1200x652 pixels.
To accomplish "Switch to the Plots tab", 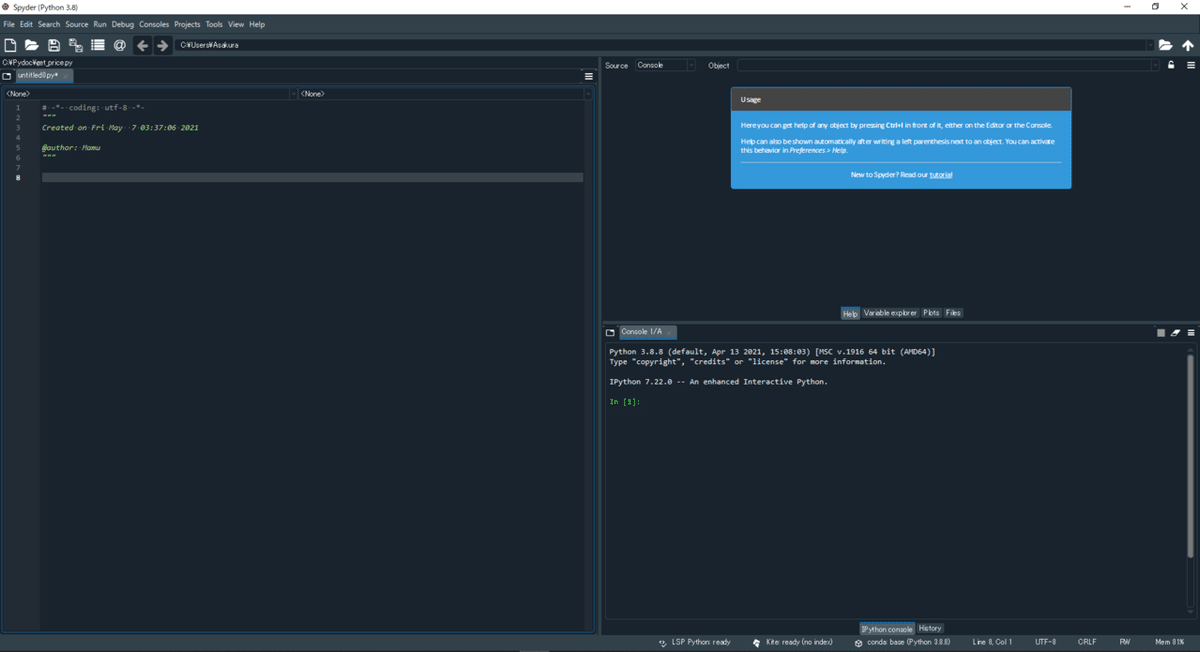I will pyautogui.click(x=931, y=313).
